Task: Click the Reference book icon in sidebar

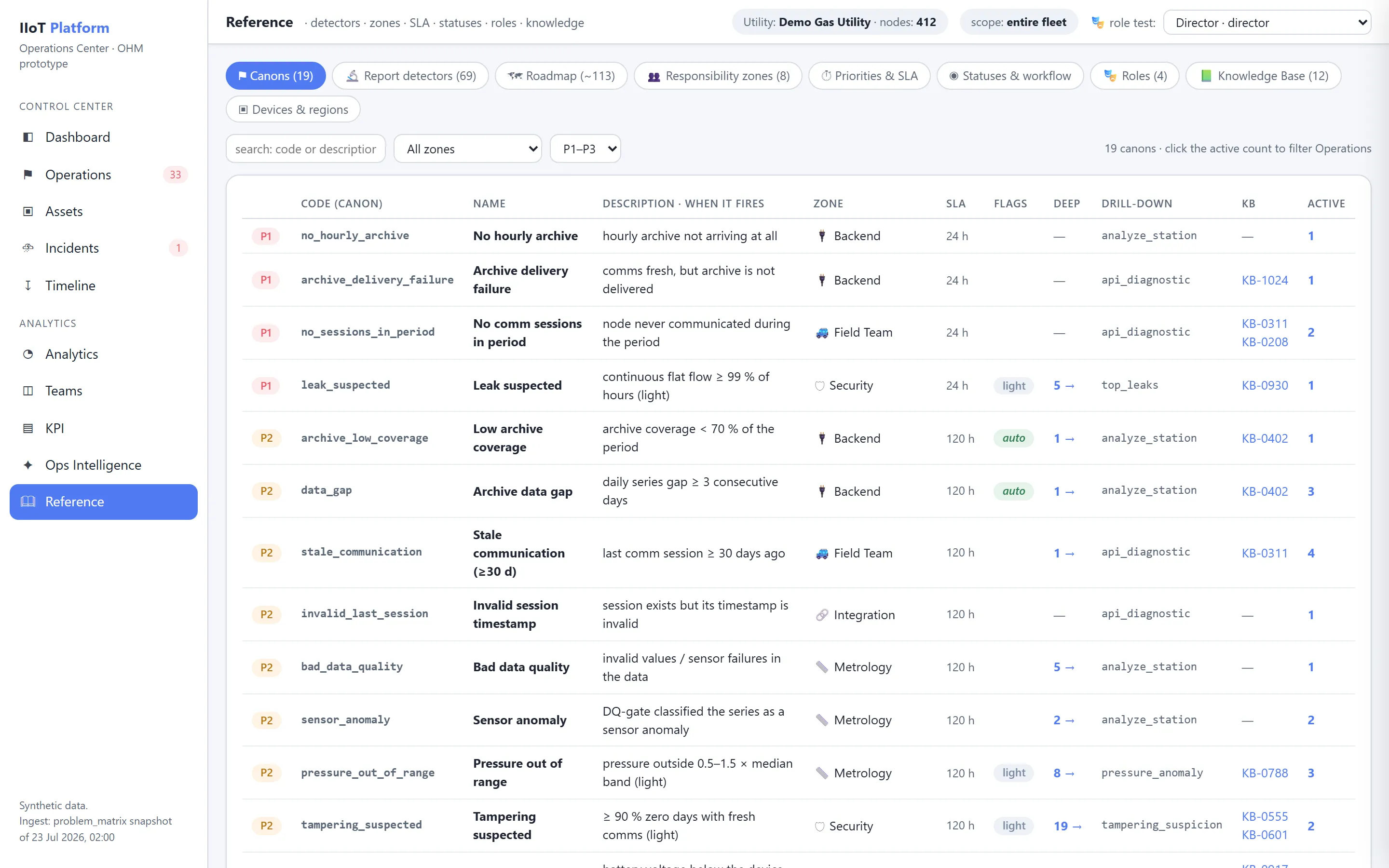Action: [27, 502]
